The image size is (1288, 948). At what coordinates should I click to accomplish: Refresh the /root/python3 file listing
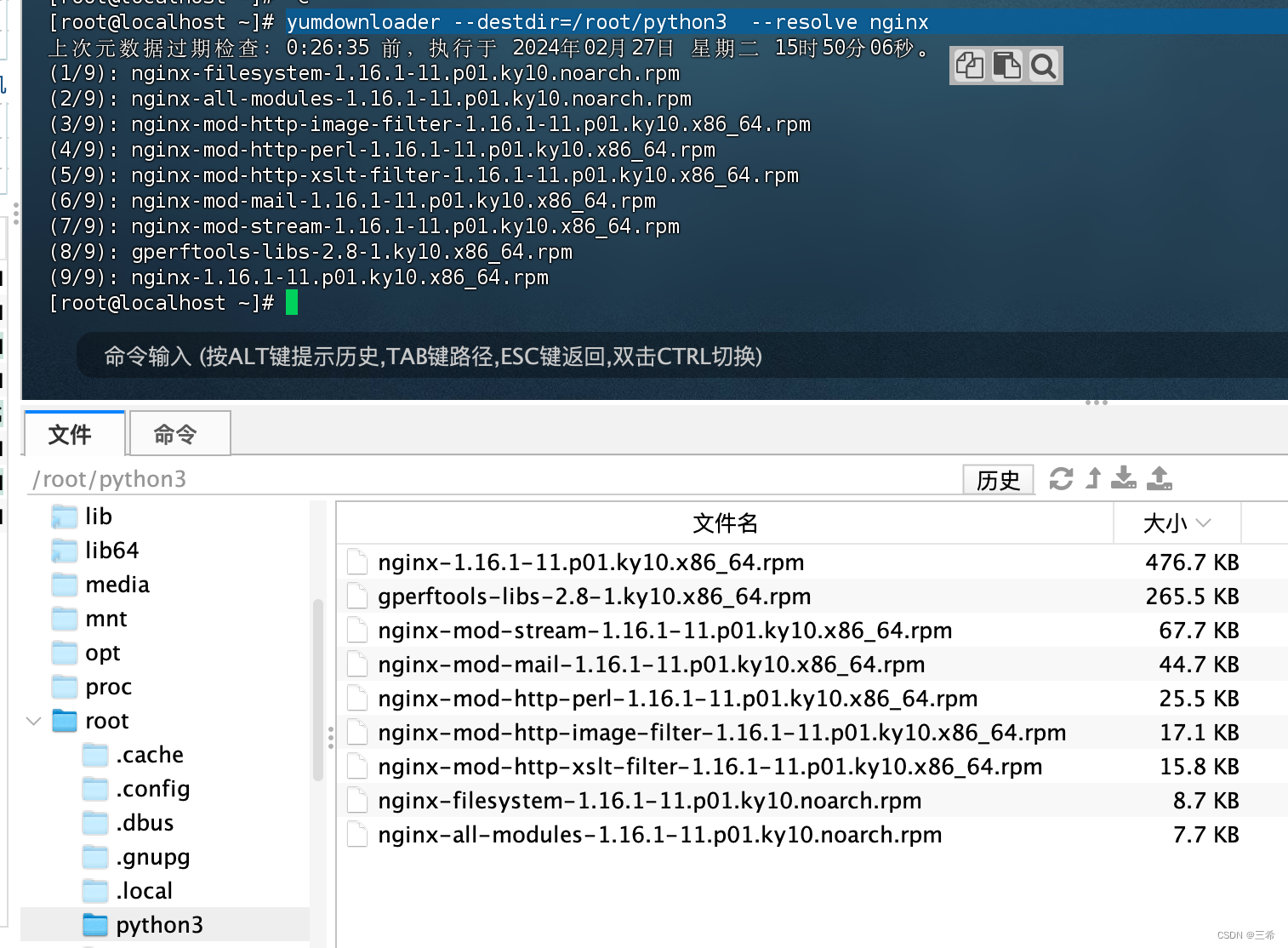point(1060,479)
